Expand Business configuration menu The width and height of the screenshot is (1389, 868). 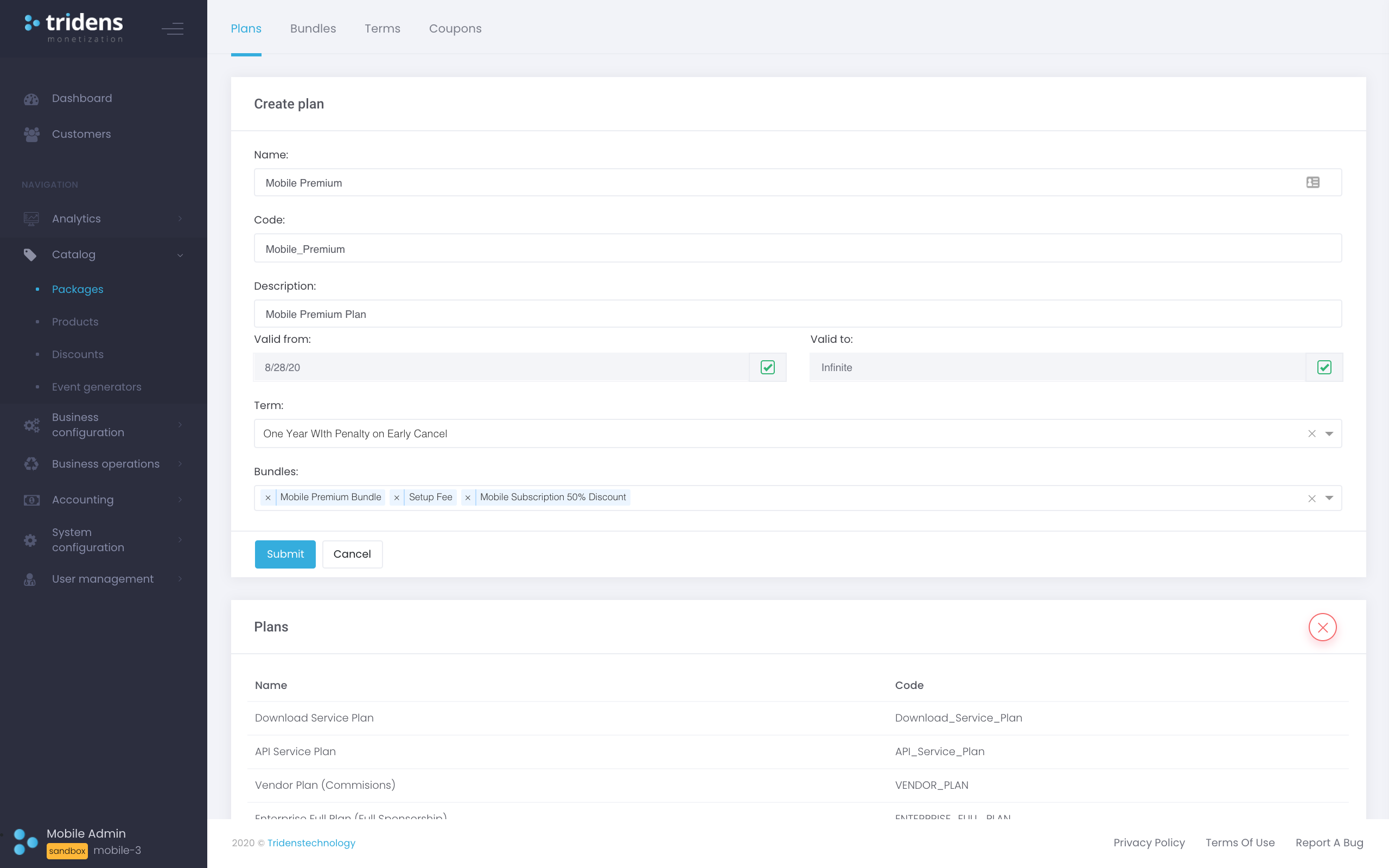click(x=180, y=425)
